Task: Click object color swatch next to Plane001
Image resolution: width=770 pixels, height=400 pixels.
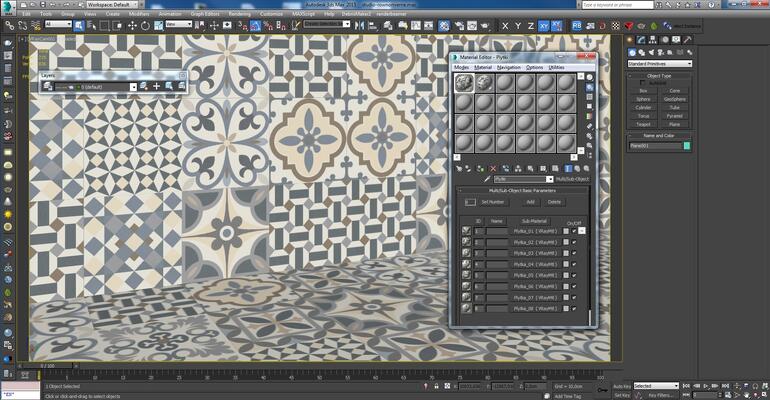Action: [687, 146]
